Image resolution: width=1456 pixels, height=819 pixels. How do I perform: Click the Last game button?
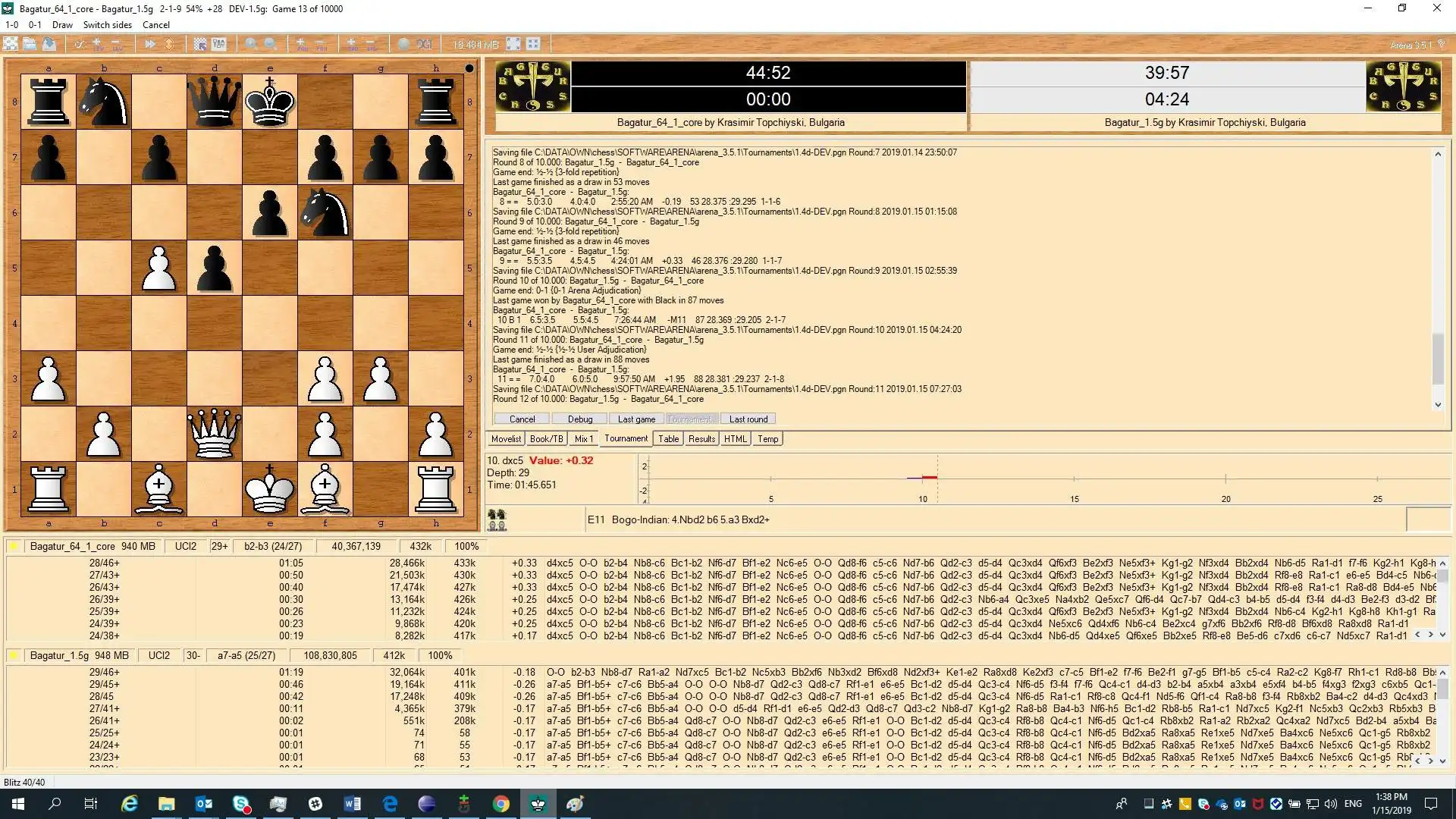click(636, 419)
